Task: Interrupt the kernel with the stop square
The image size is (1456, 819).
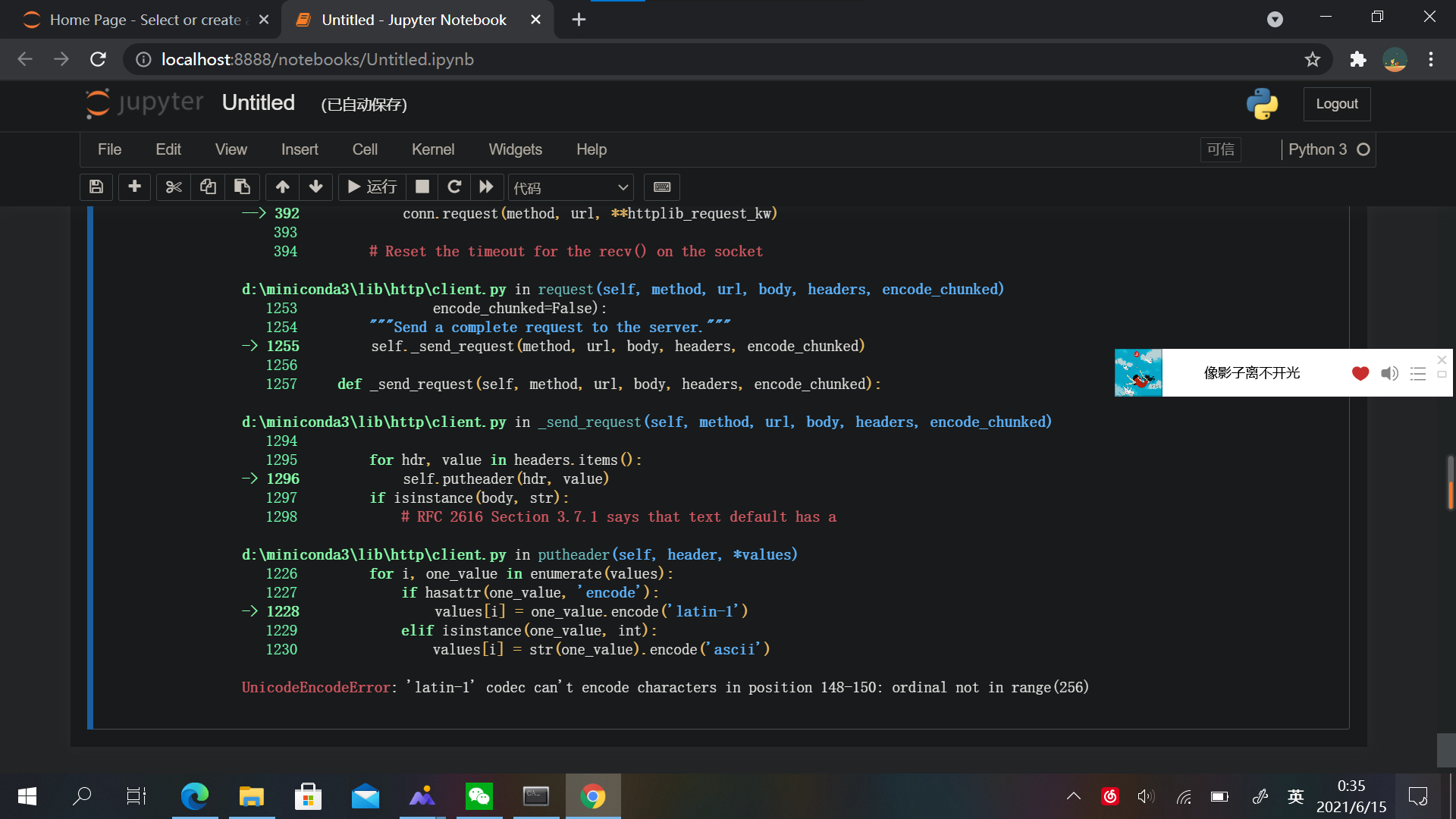Action: pos(422,187)
